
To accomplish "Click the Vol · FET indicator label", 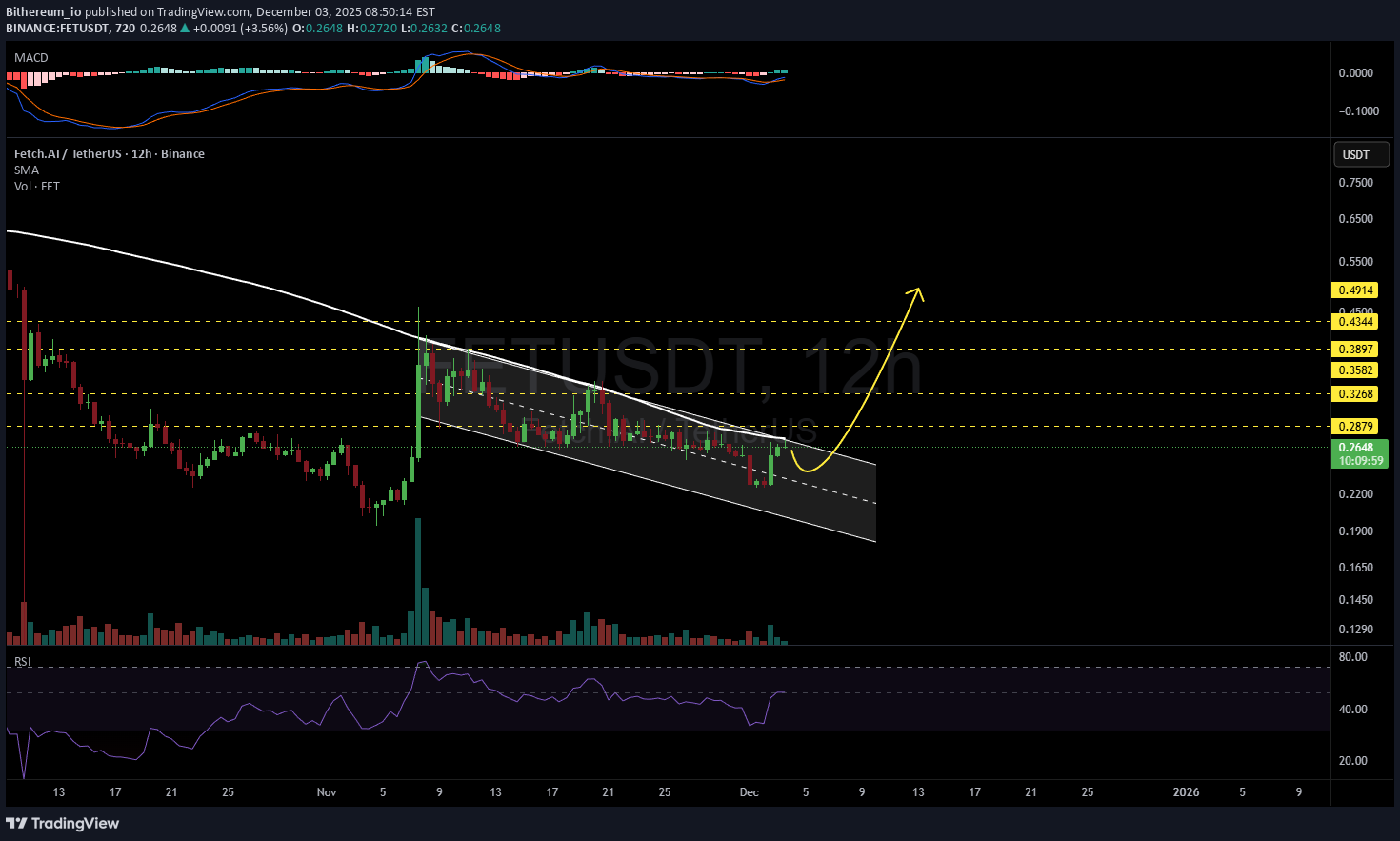I will tap(37, 187).
